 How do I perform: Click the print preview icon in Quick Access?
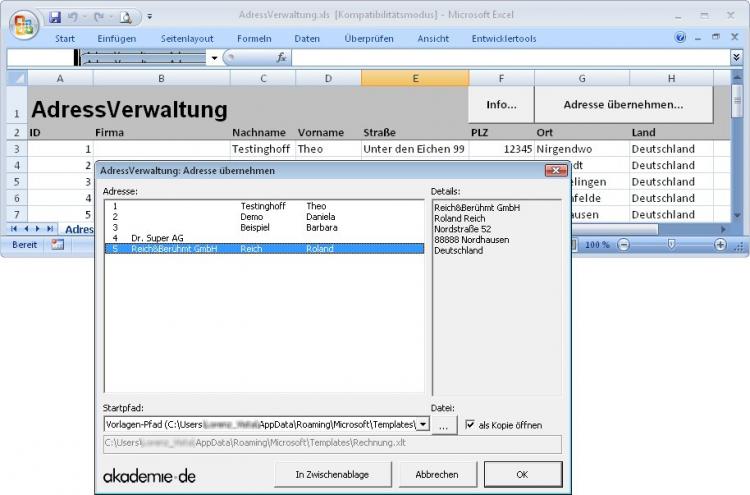point(126,17)
